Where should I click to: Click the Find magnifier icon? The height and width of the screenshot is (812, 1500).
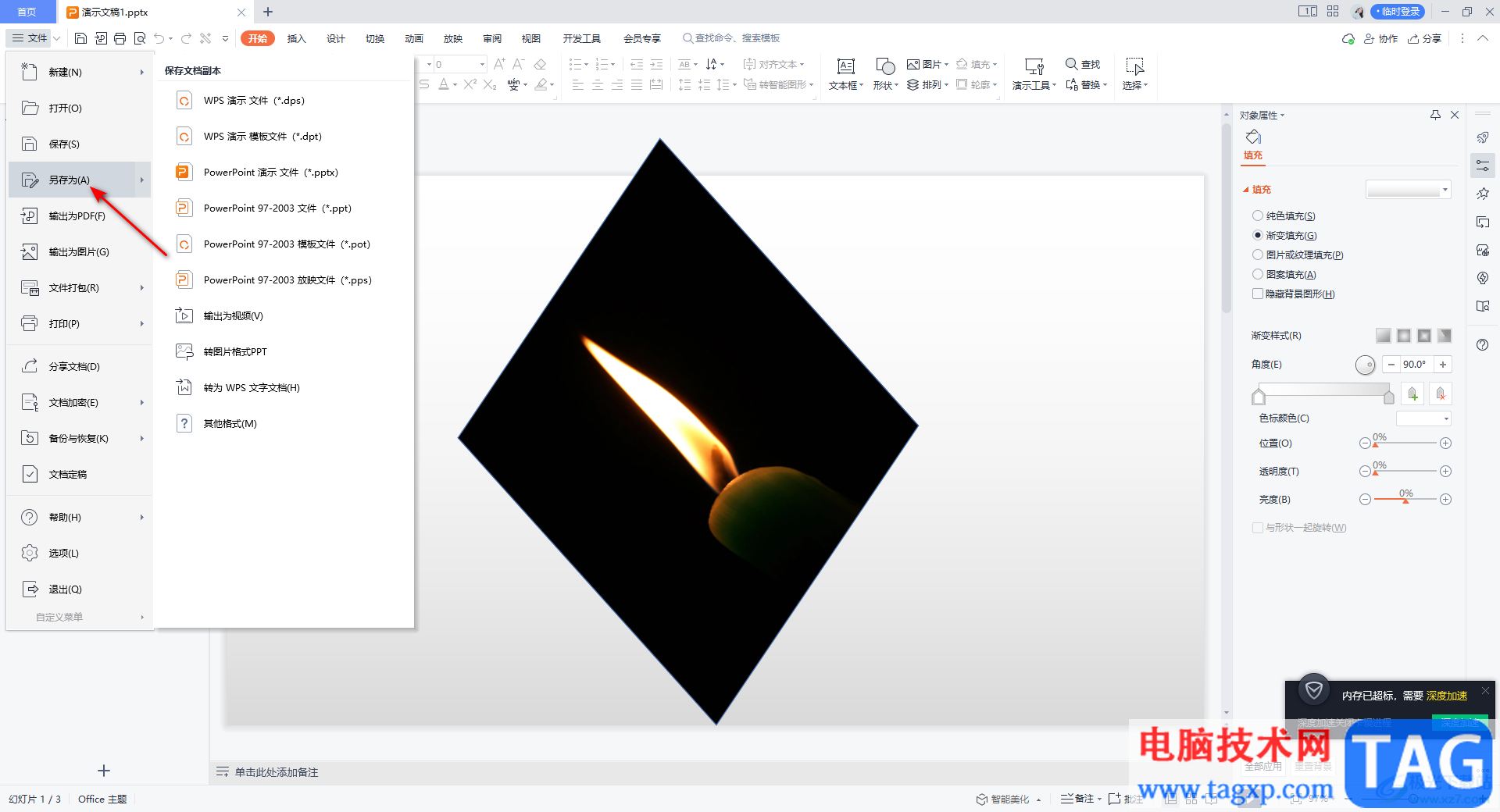pos(1072,64)
